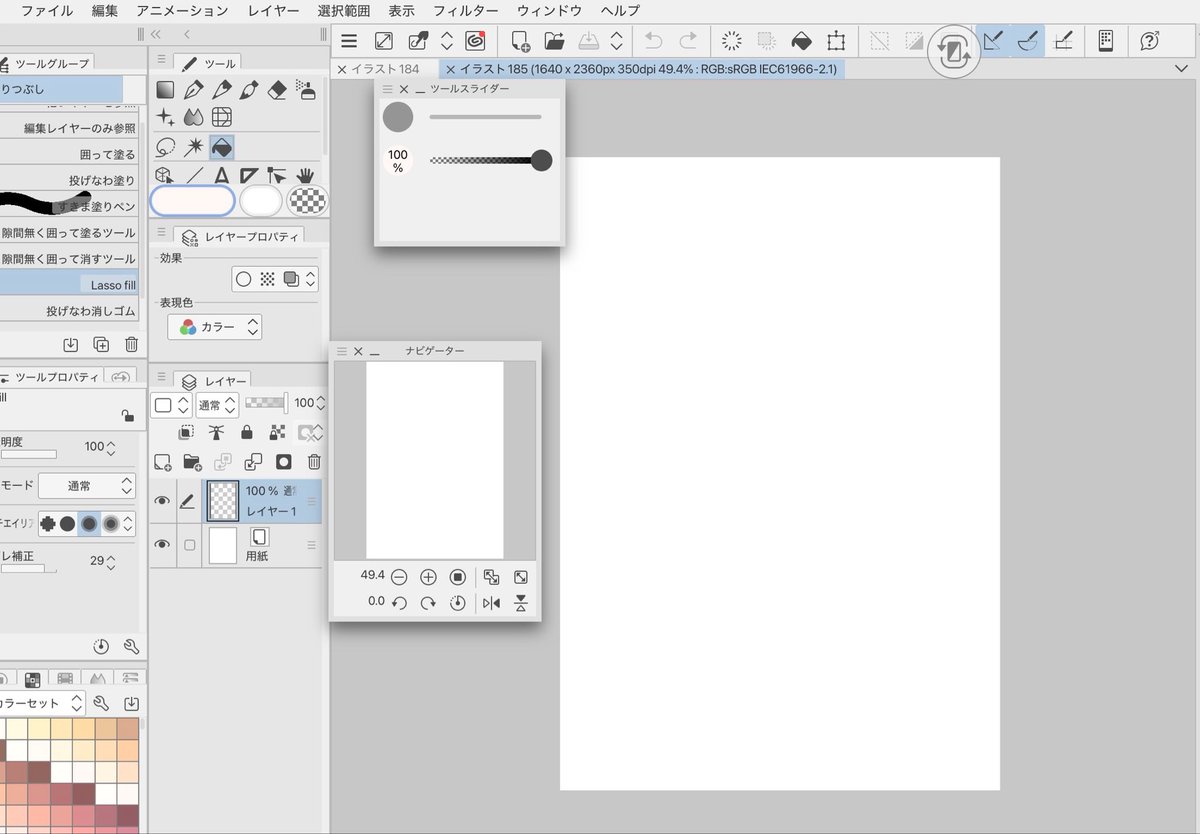Image resolution: width=1200 pixels, height=834 pixels.
Task: Open the 編集 menu
Action: tap(105, 11)
